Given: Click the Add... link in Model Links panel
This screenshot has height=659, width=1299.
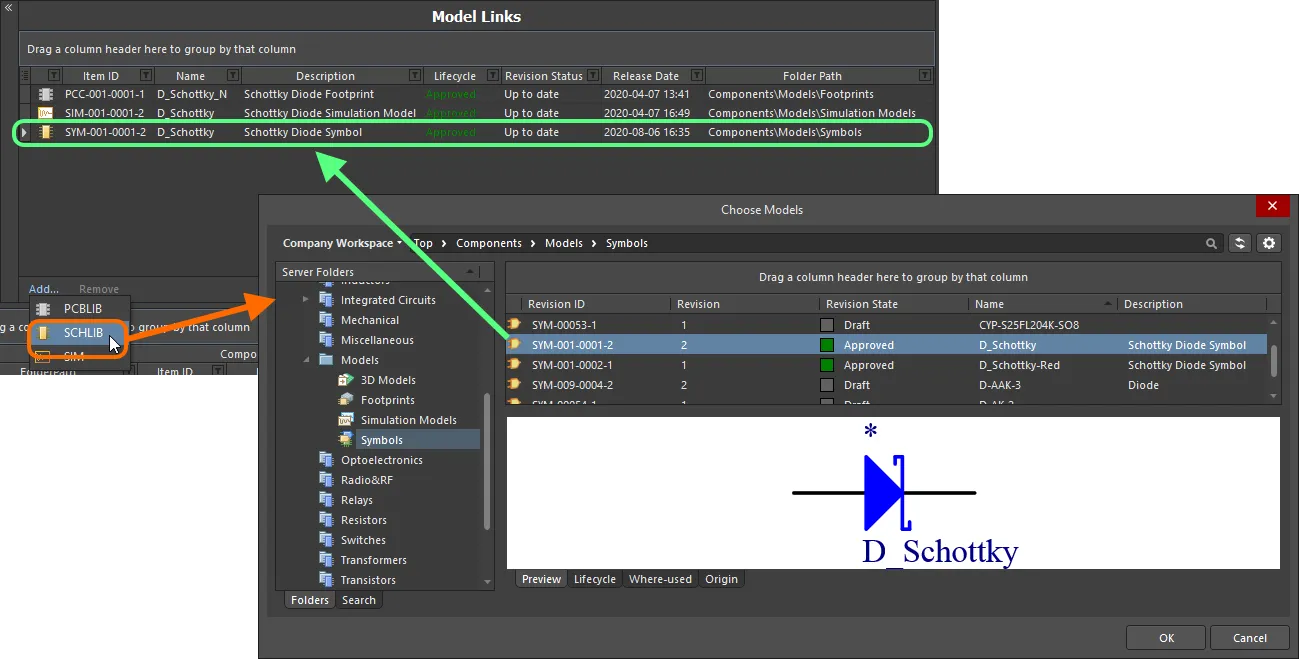Looking at the screenshot, I should [42, 289].
